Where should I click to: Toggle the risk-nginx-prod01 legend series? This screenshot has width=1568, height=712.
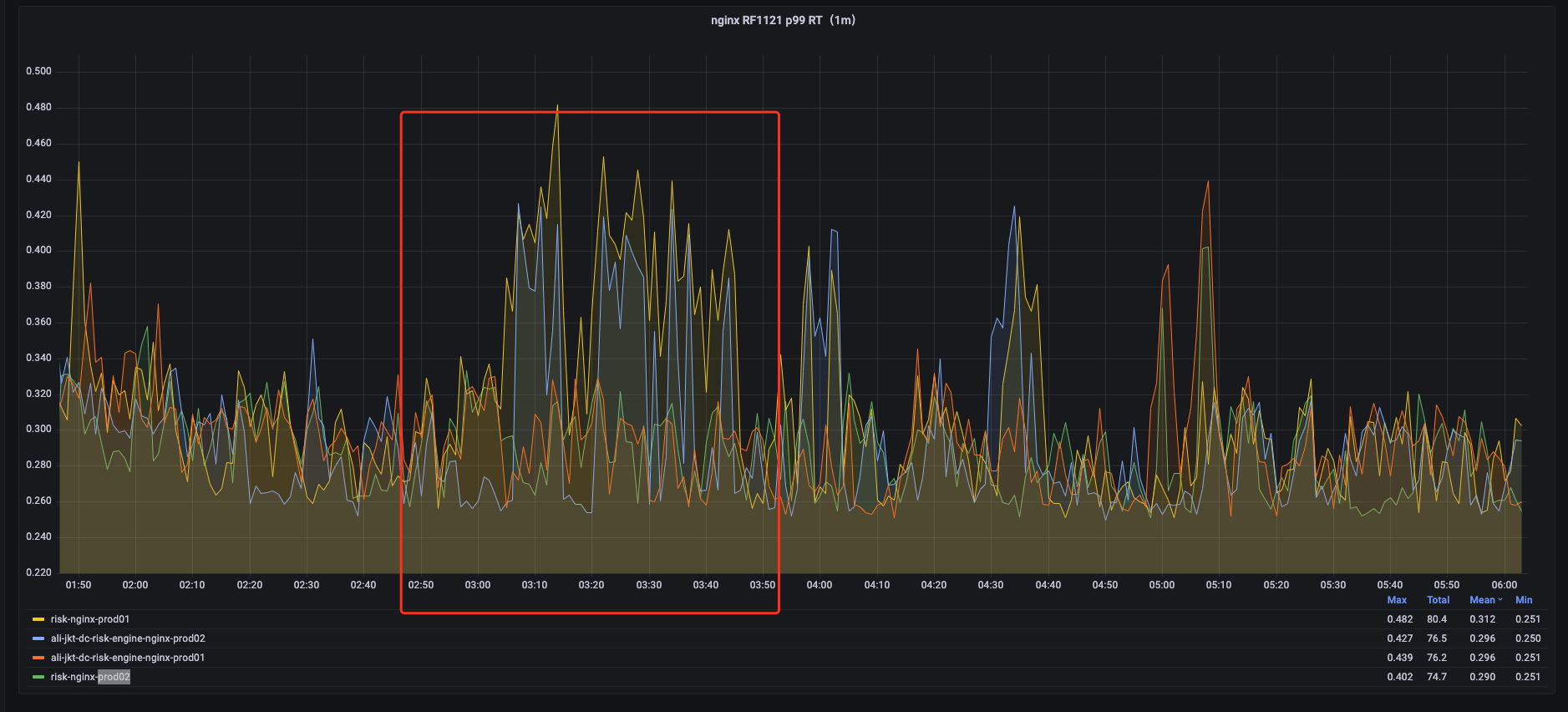(90, 619)
